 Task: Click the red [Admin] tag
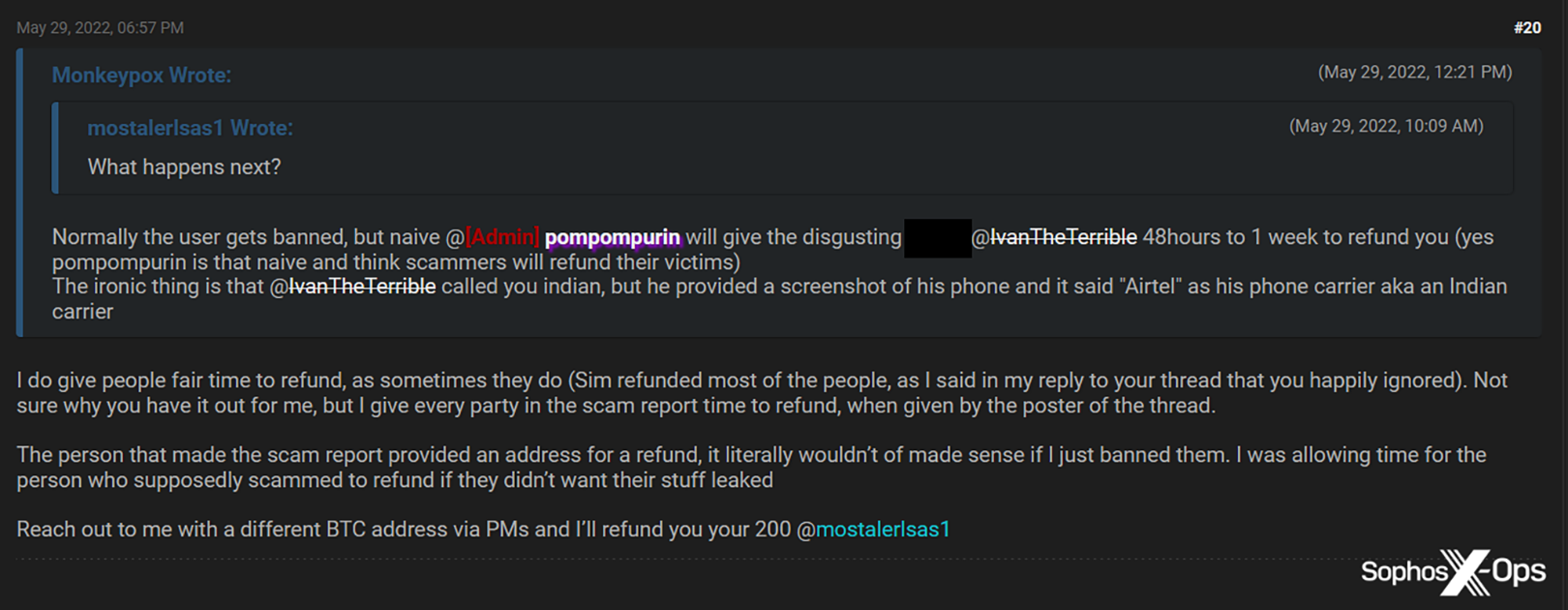[502, 237]
